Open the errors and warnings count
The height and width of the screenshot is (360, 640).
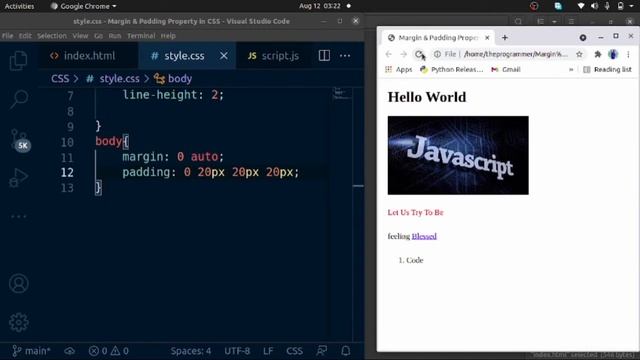pyautogui.click(x=109, y=351)
